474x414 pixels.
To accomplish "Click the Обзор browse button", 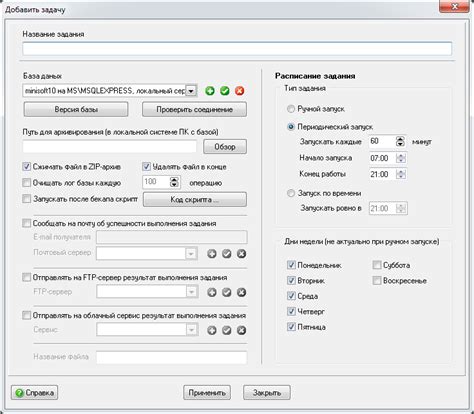I will click(225, 147).
